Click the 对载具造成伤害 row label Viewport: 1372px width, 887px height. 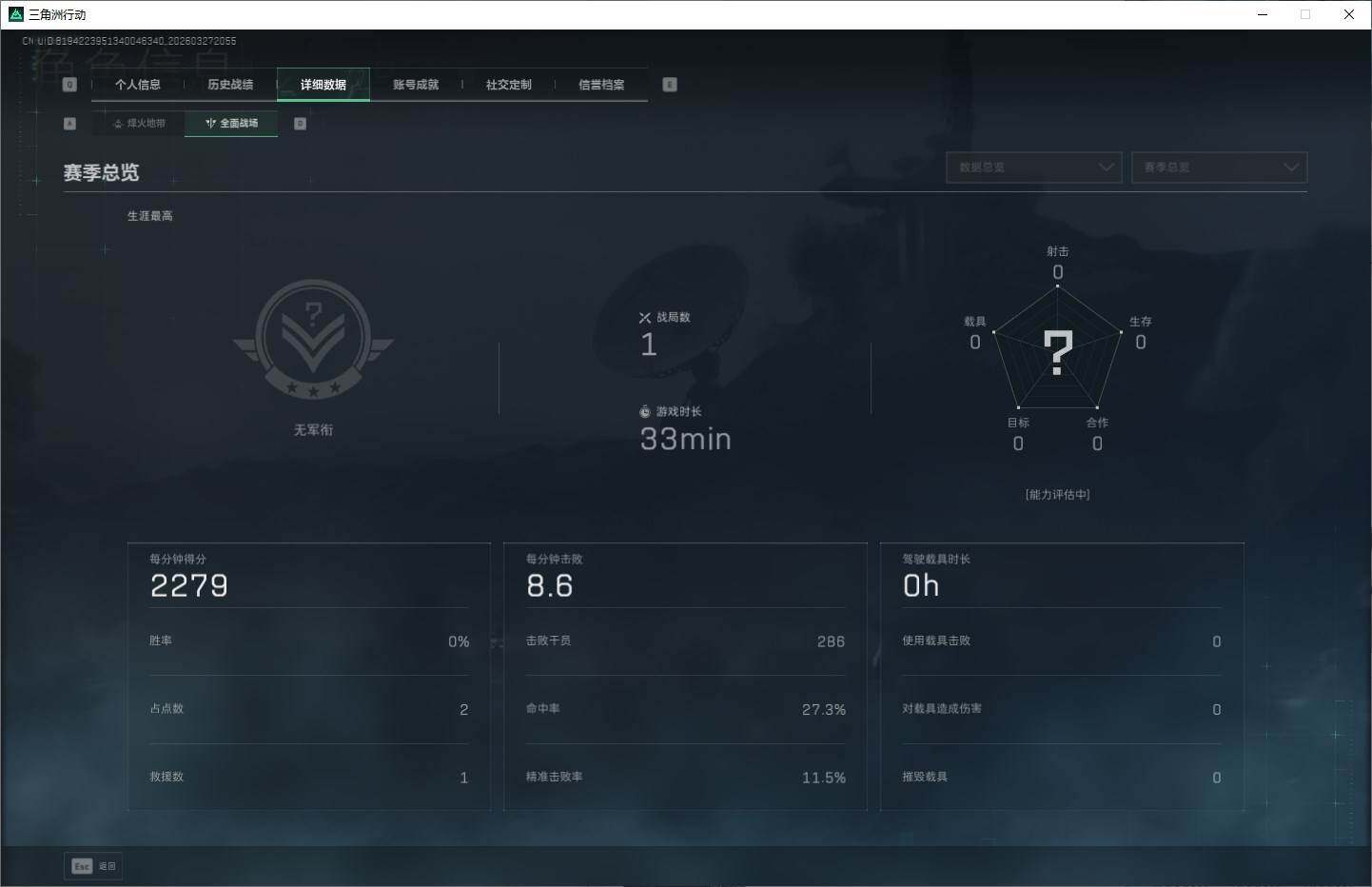pos(942,709)
